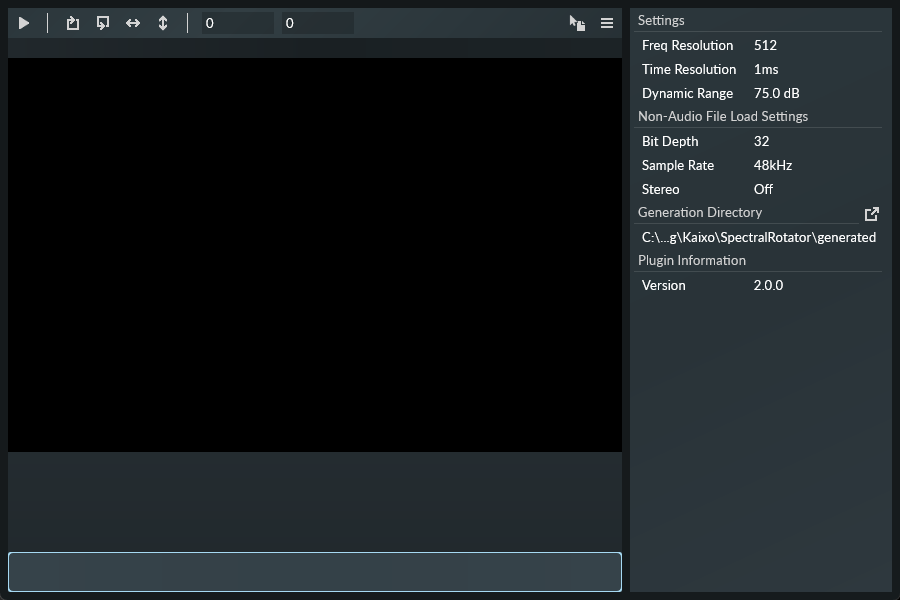This screenshot has height=600, width=900.
Task: Click the Stereo label
Action: (660, 189)
